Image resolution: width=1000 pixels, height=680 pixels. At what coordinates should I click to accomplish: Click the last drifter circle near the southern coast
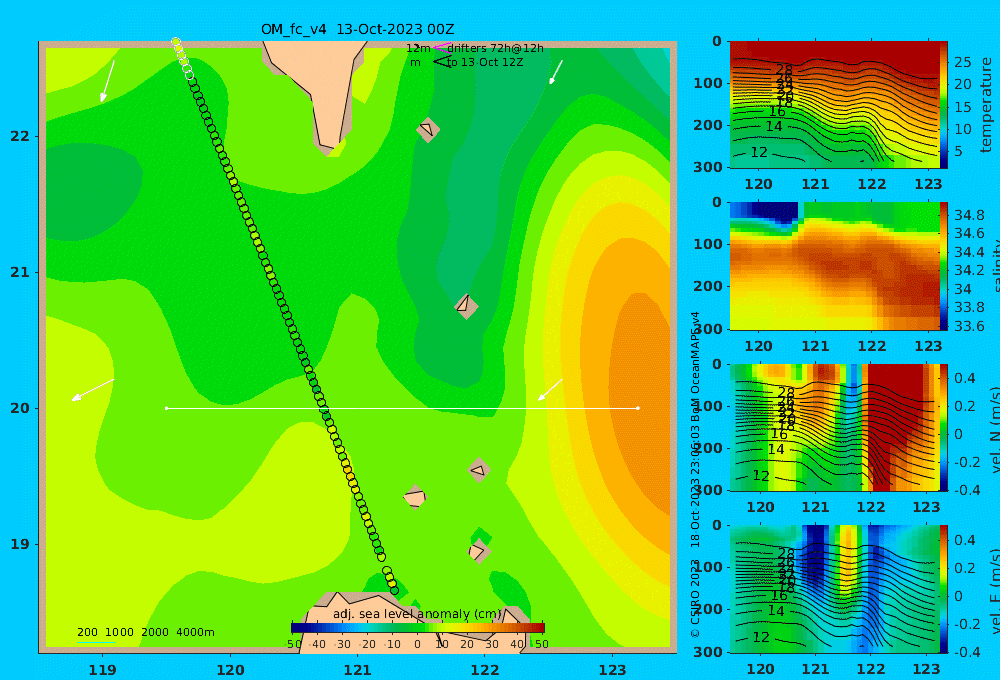pos(394,590)
